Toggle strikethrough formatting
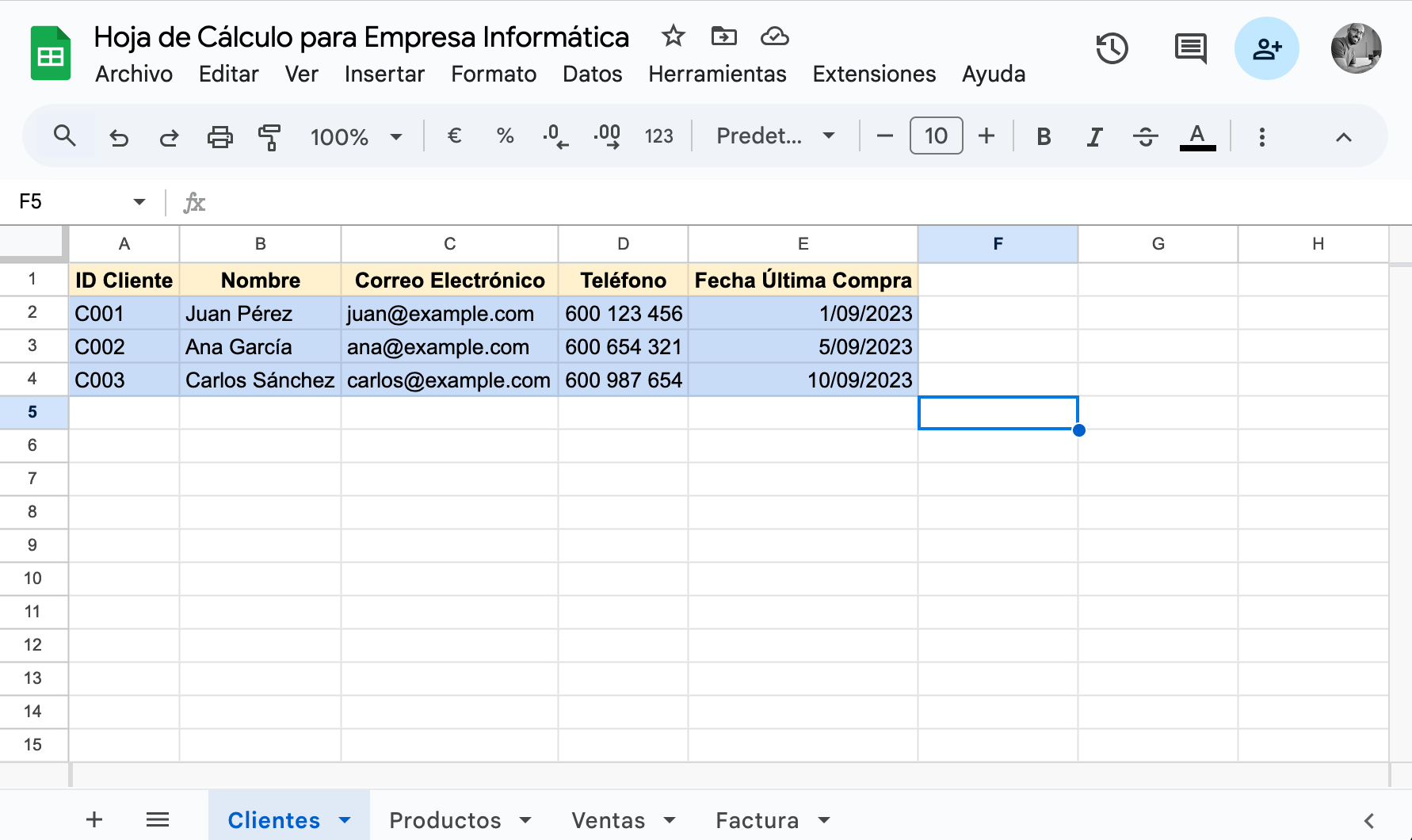This screenshot has height=840, width=1412. tap(1145, 136)
